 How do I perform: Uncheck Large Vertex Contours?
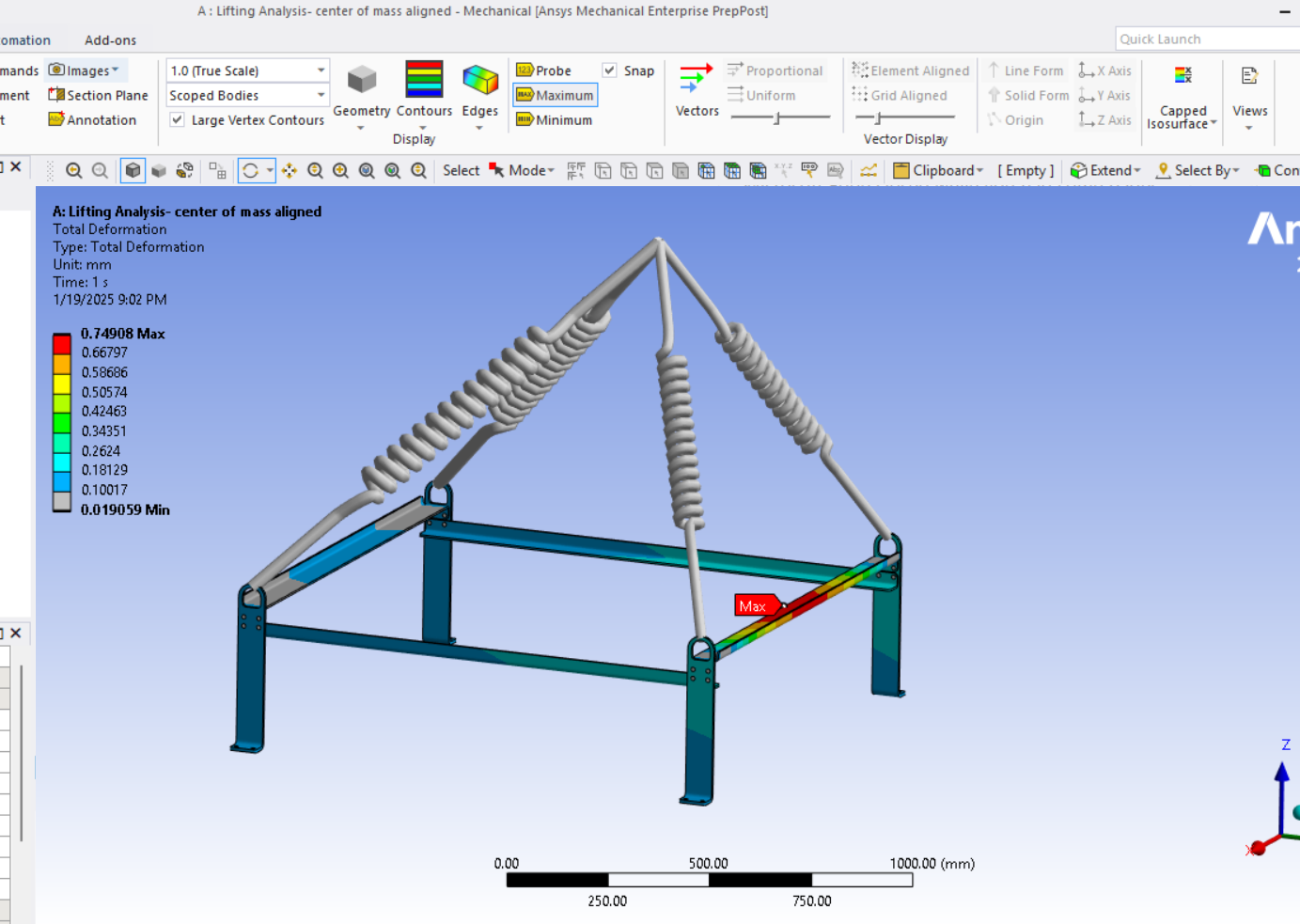click(x=177, y=119)
